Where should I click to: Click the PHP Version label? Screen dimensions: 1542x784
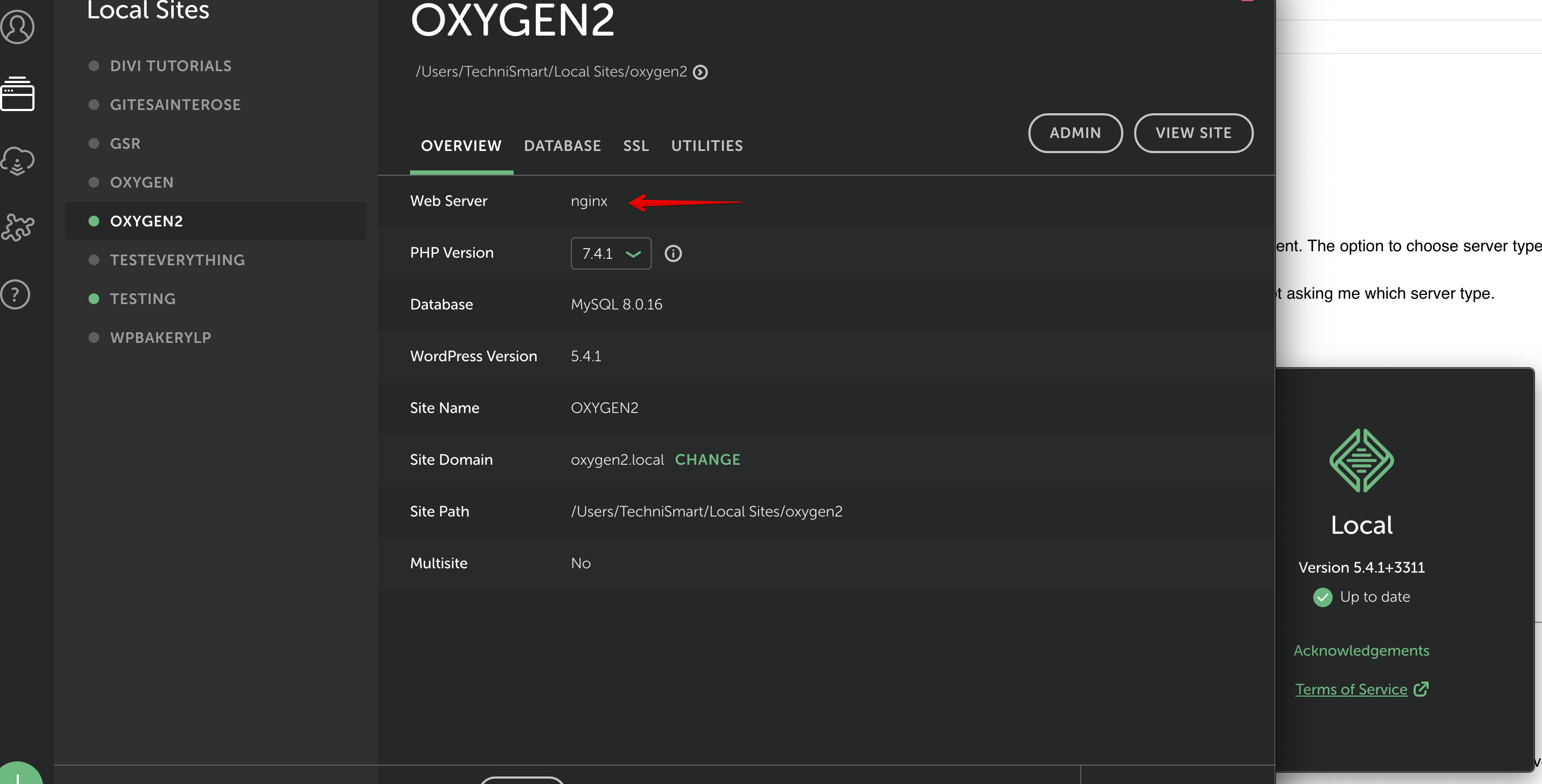[x=452, y=253]
